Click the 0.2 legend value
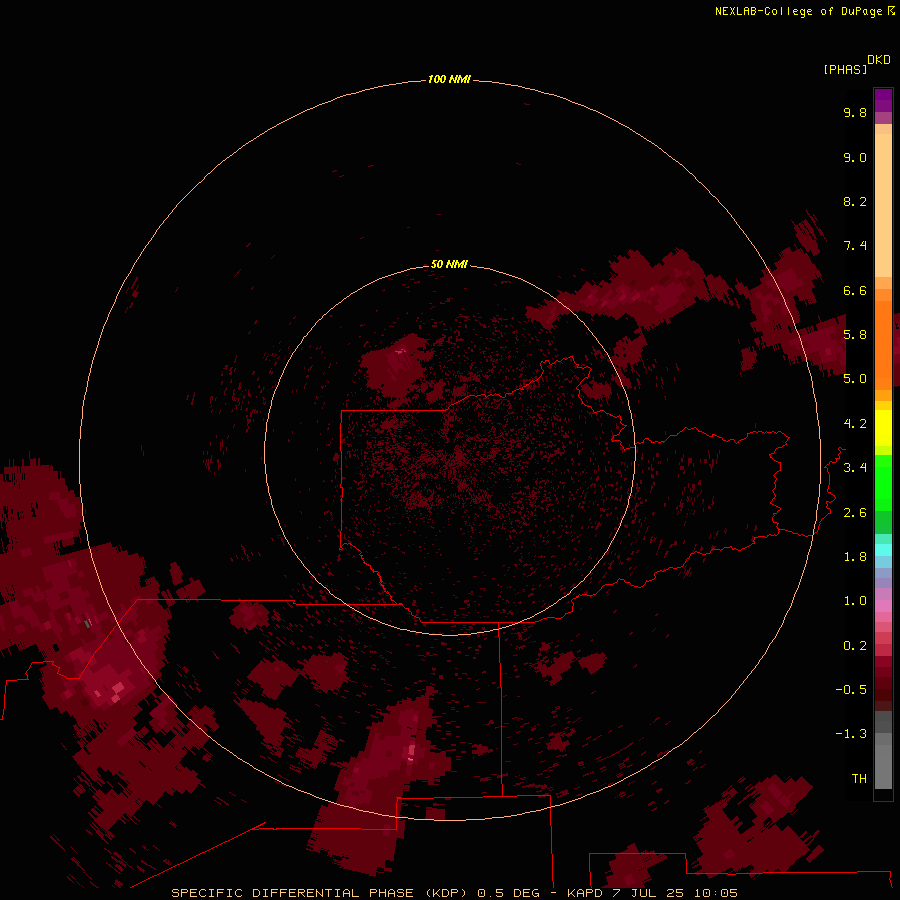 click(855, 646)
